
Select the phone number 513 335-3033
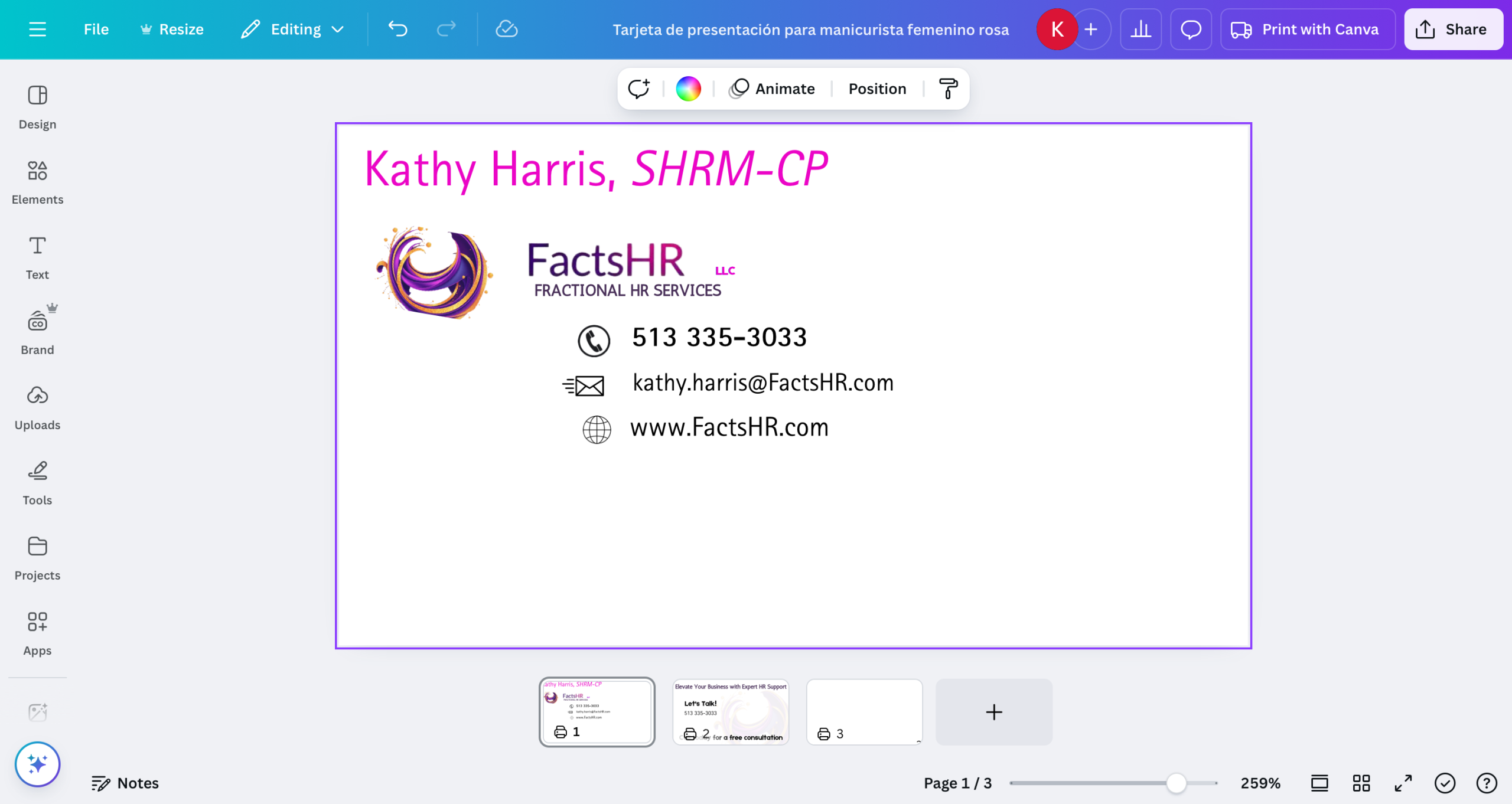click(719, 338)
